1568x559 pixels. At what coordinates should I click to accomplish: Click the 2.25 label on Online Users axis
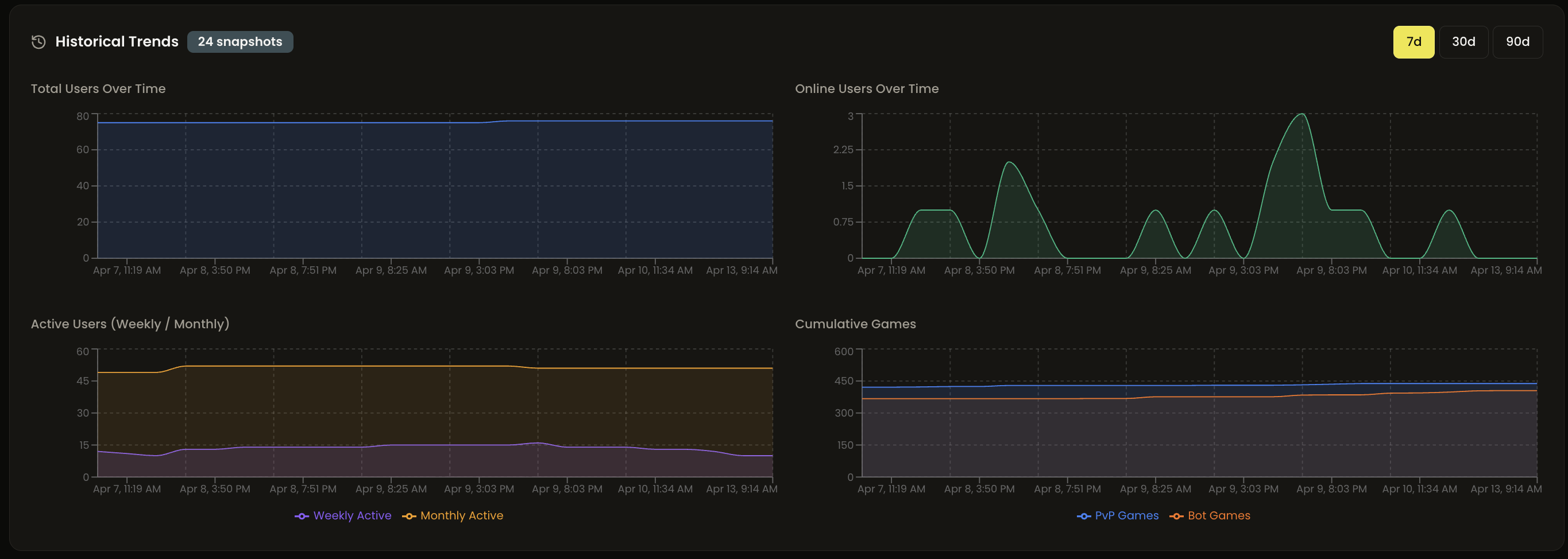(843, 150)
